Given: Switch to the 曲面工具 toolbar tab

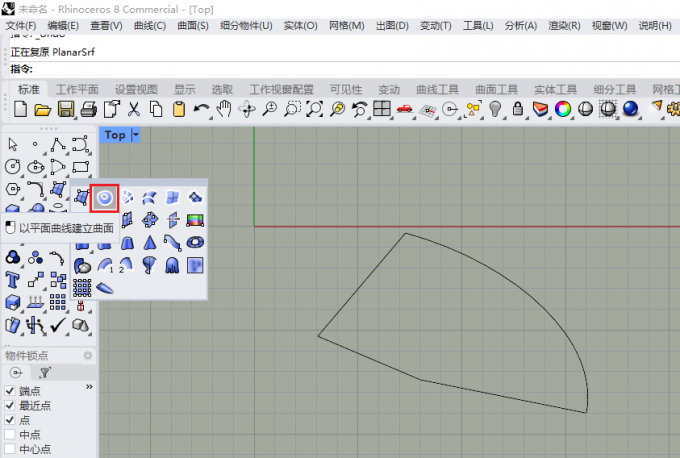Looking at the screenshot, I should click(x=497, y=89).
